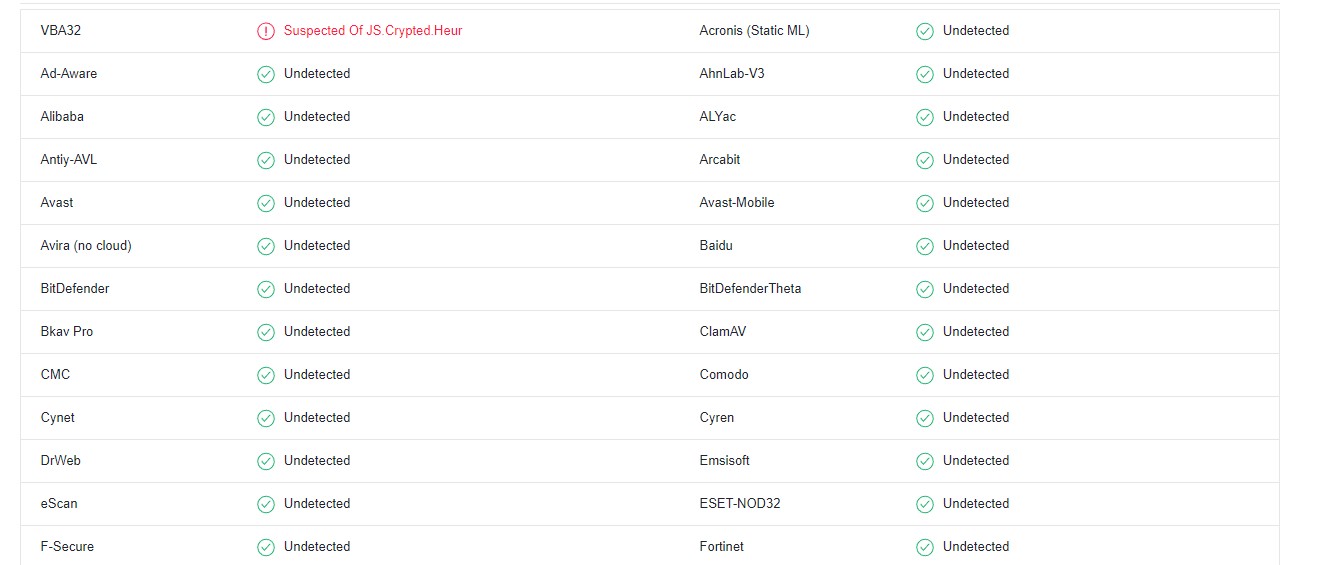This screenshot has width=1328, height=565.
Task: Select the check icon beside Baidu
Action: pos(925,246)
